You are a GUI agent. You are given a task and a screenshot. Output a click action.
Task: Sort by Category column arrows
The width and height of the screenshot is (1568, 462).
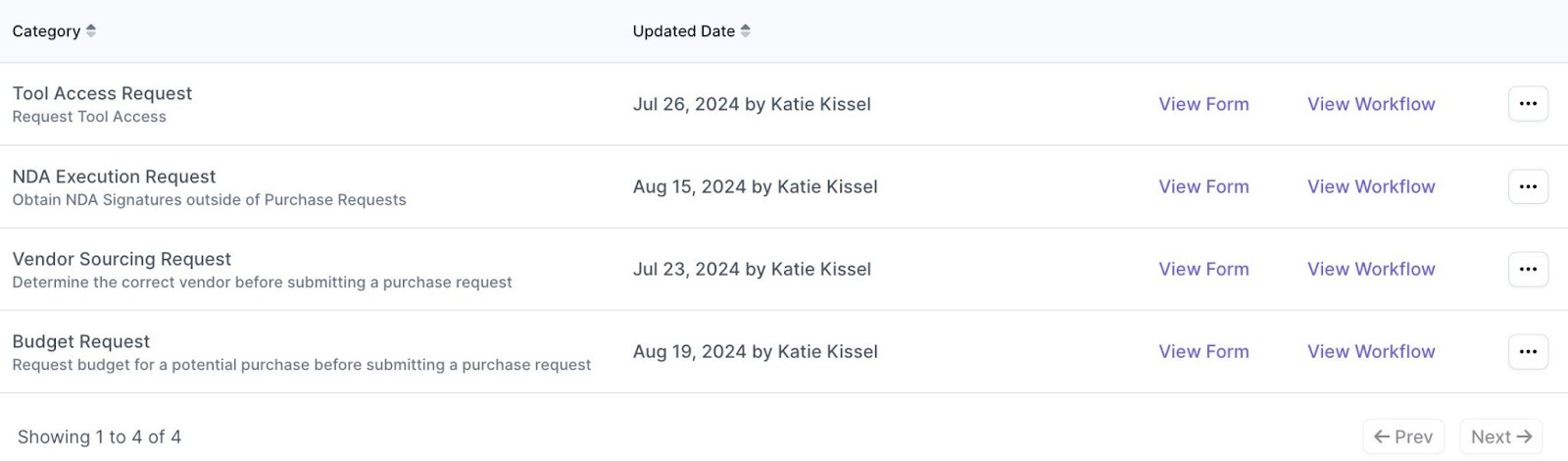pyautogui.click(x=91, y=31)
